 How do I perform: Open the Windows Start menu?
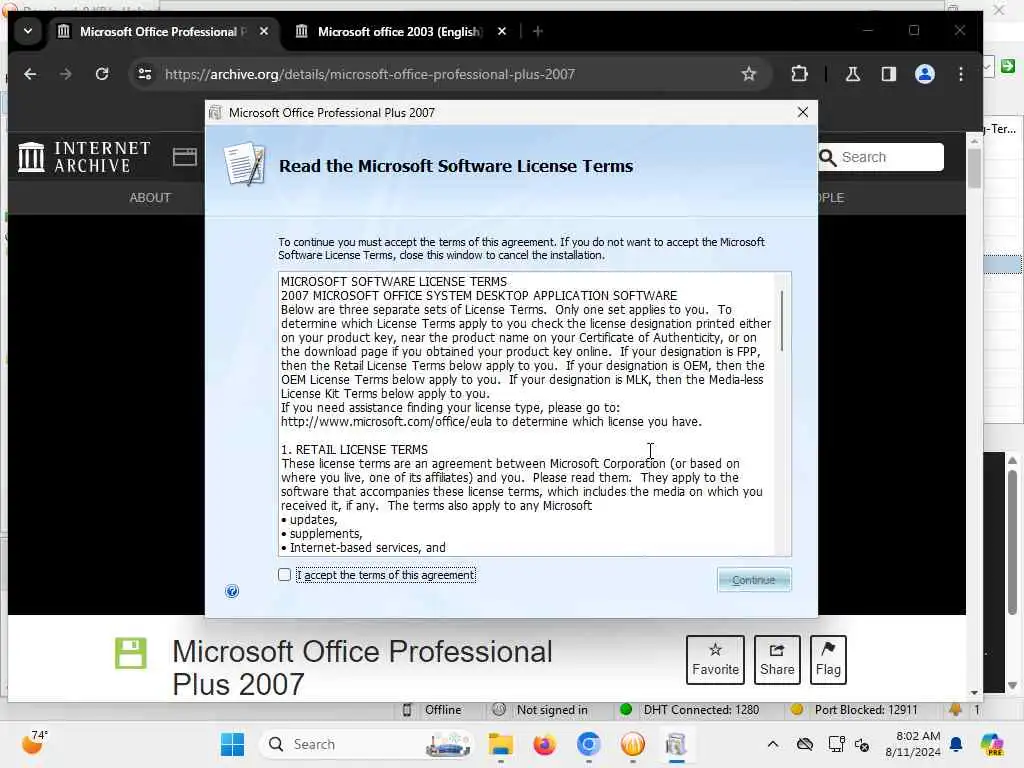tap(232, 744)
